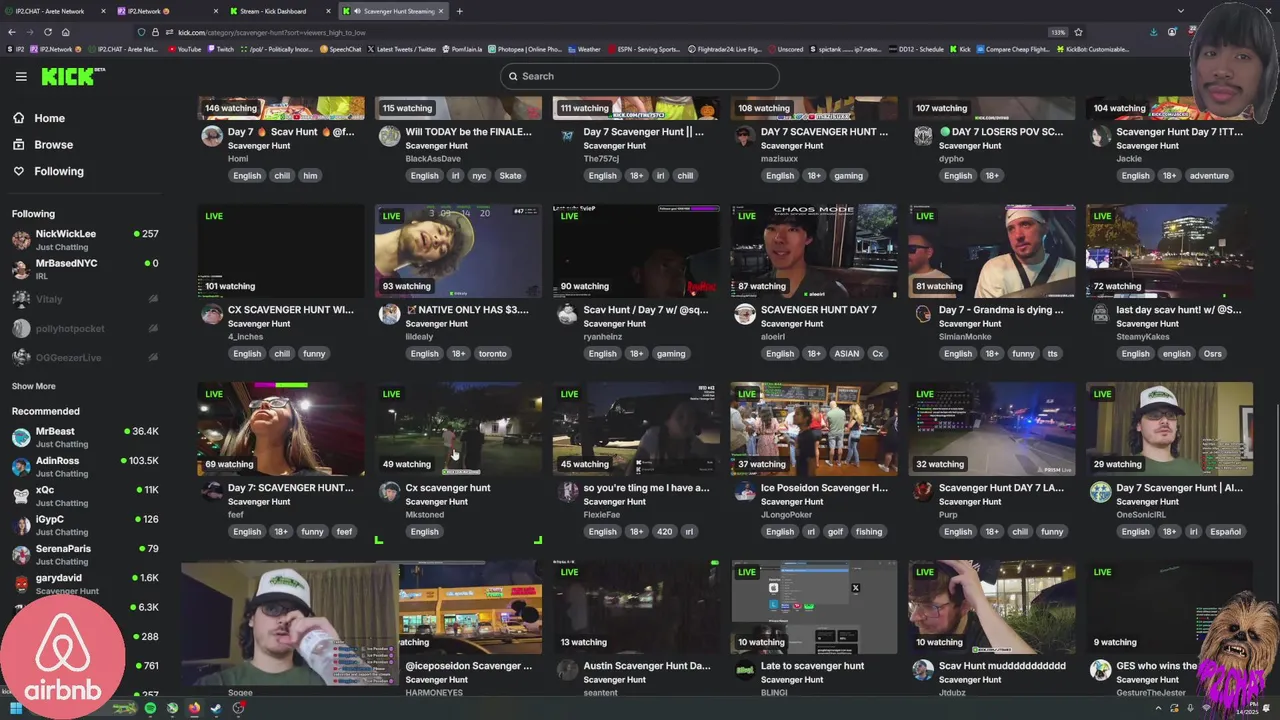The image size is (1280, 720).
Task: Click the BlackAssDave streamer avatar
Action: [x=389, y=137]
